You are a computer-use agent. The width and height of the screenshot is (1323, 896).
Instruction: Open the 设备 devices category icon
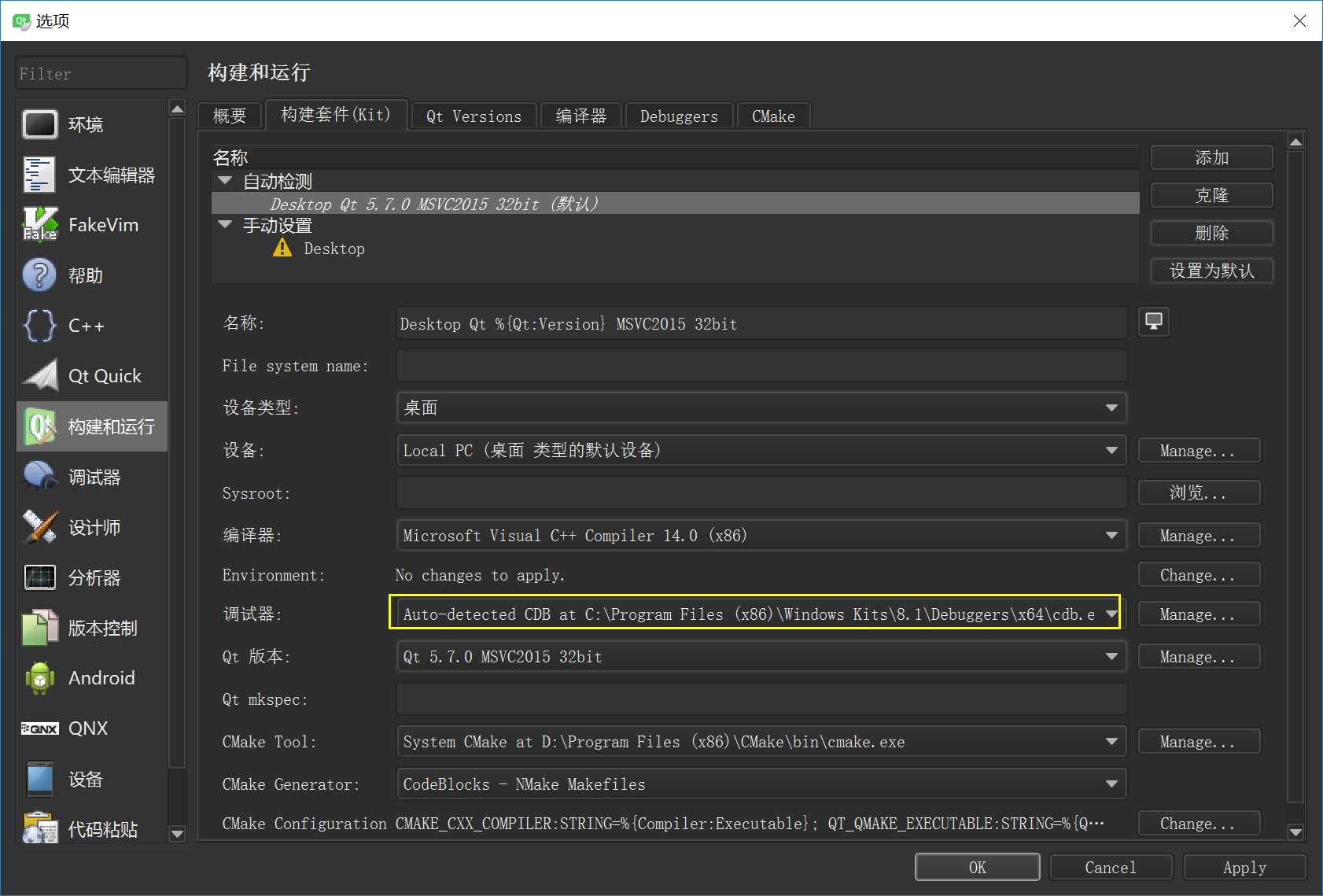(39, 779)
